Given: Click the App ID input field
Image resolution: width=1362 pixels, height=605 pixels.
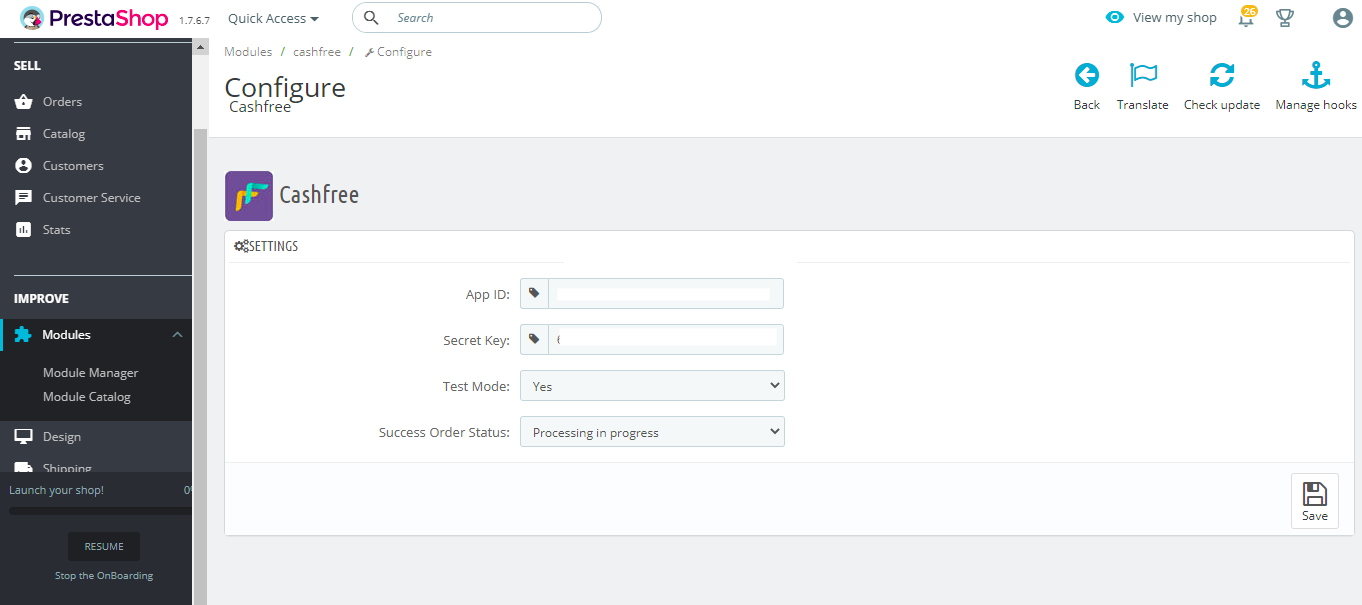Looking at the screenshot, I should click(x=666, y=294).
